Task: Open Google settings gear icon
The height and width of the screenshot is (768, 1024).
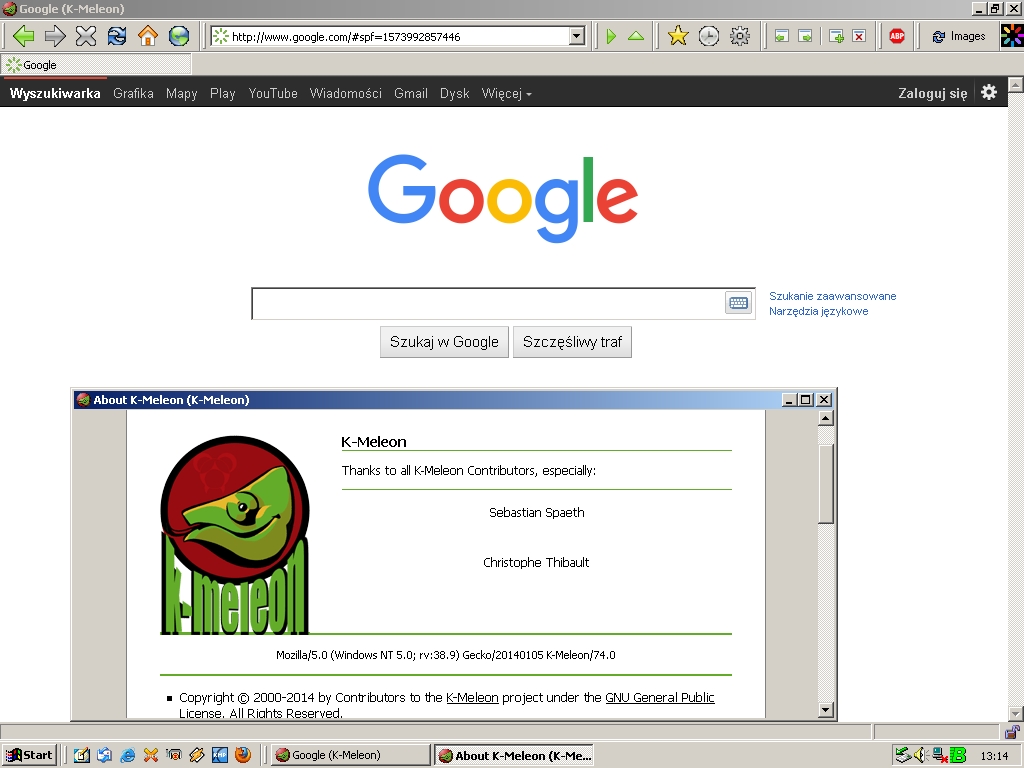Action: (989, 92)
